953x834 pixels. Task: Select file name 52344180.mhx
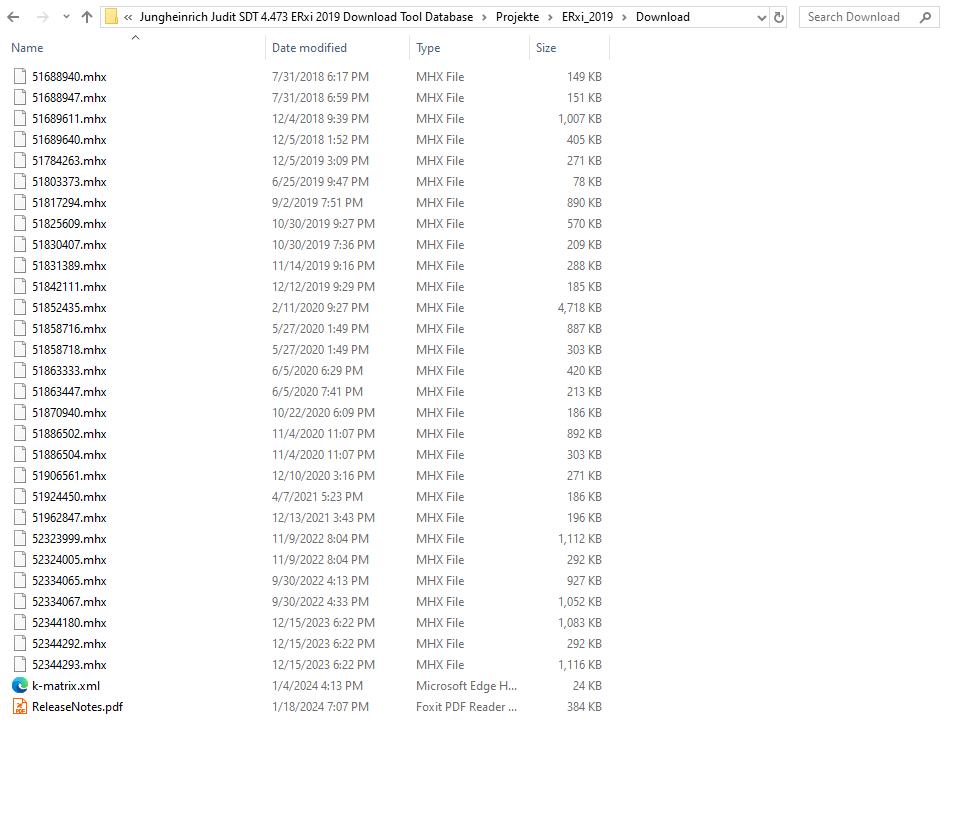pyautogui.click(x=69, y=622)
